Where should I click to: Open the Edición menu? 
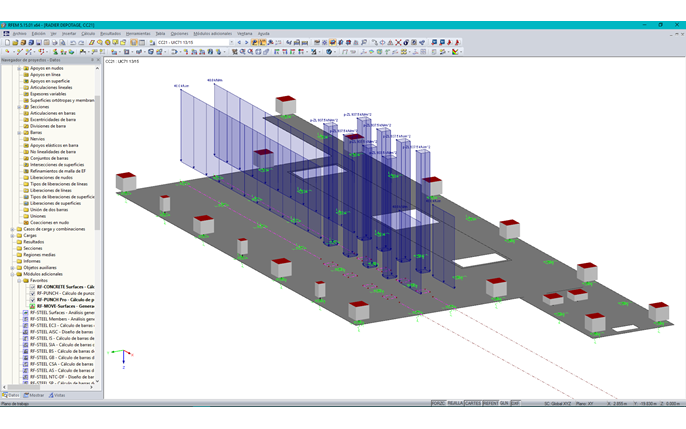(38, 34)
